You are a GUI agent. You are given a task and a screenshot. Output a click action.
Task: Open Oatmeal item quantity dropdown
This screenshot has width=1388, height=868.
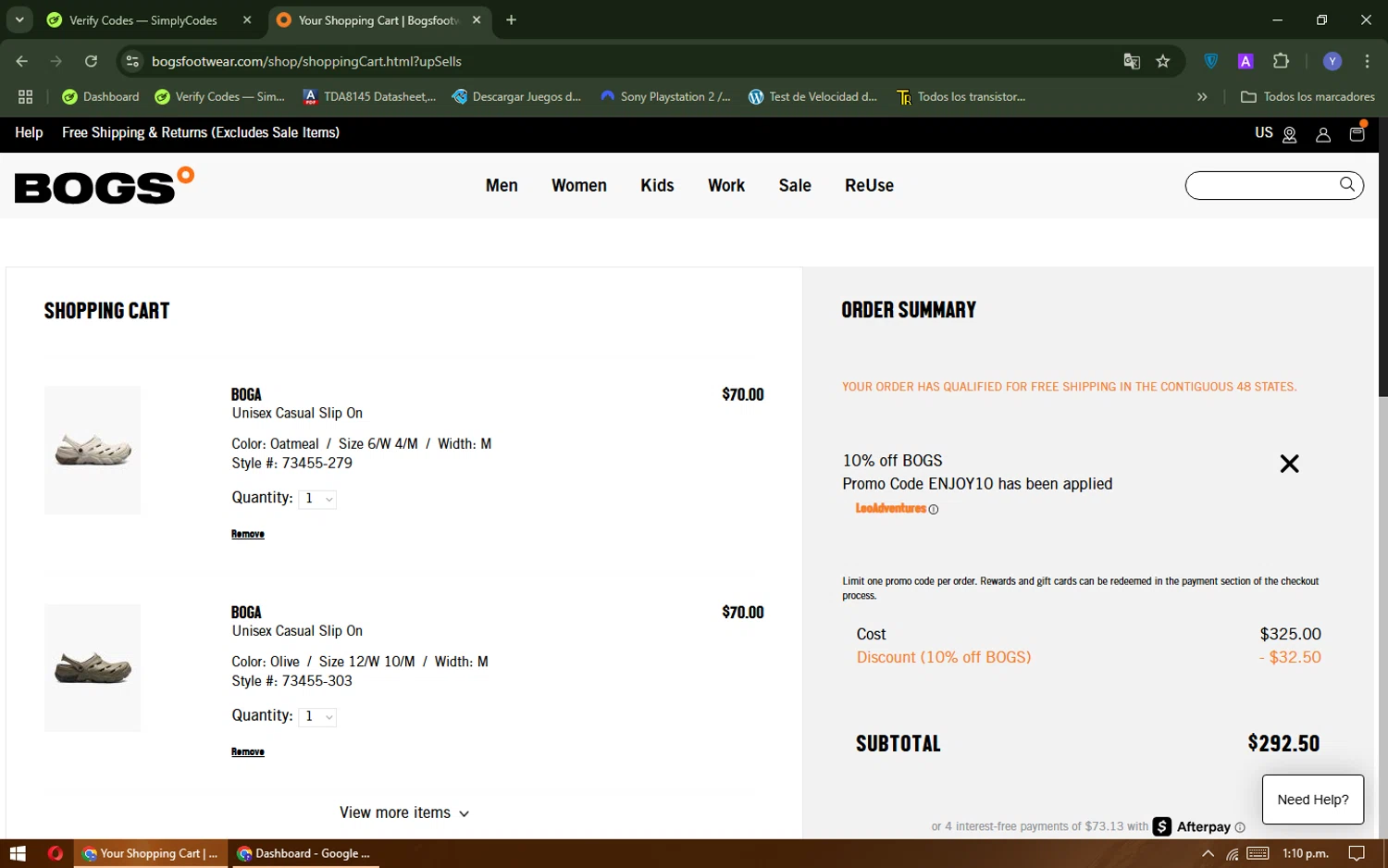coord(317,499)
